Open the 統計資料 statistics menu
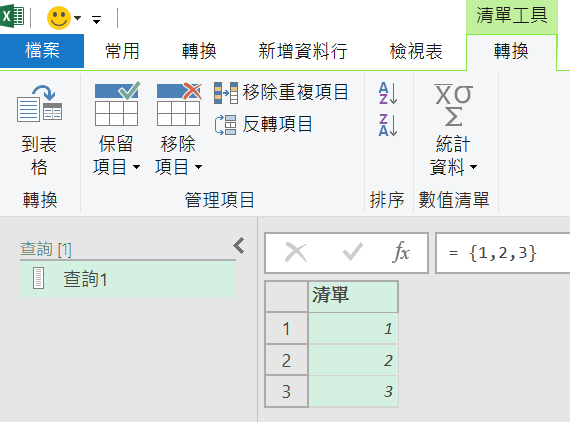Screen dimensions: 570x422 click(453, 130)
